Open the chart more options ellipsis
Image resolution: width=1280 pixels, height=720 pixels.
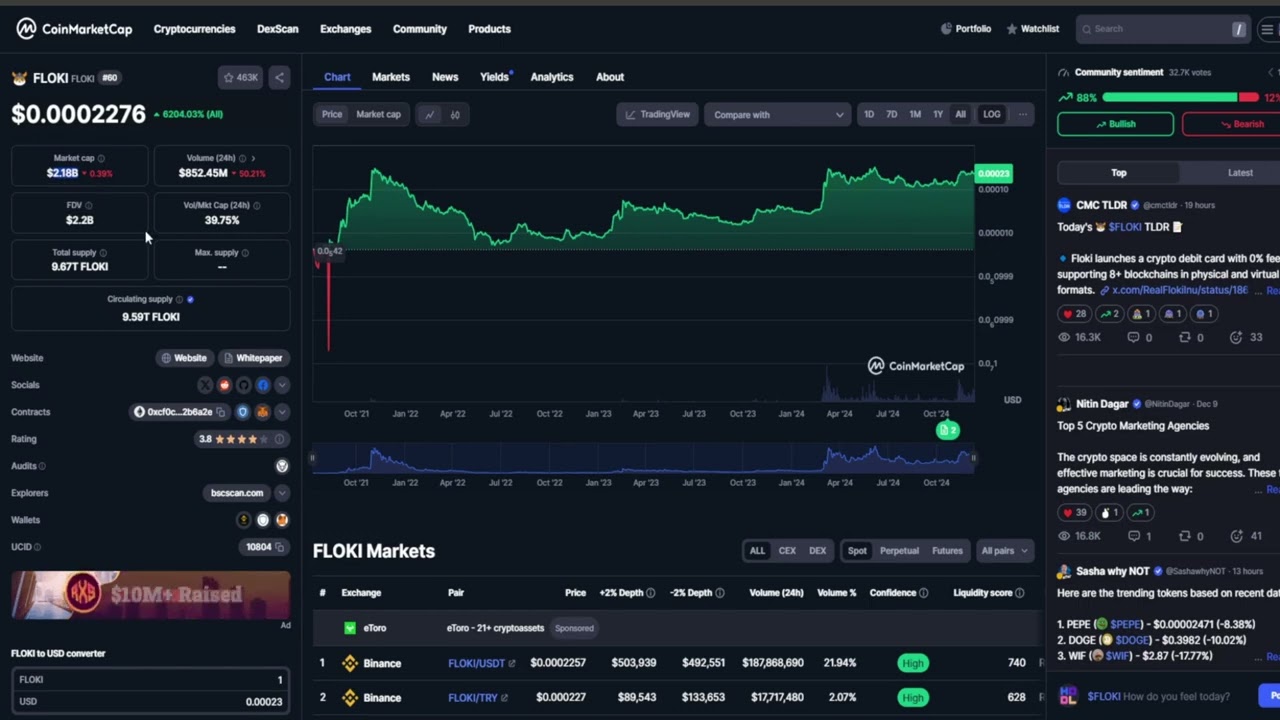tap(1022, 114)
